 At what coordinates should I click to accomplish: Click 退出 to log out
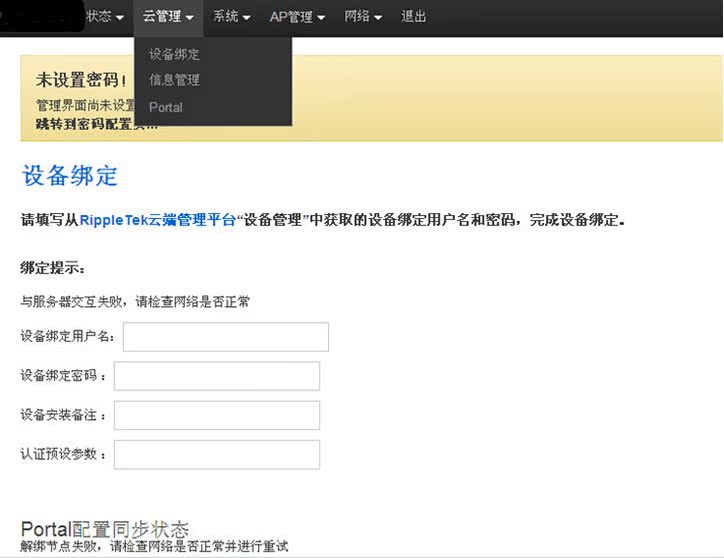tap(414, 17)
